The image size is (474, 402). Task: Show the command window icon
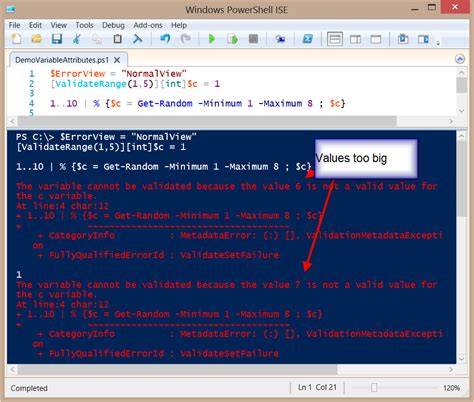pyautogui.click(x=403, y=39)
